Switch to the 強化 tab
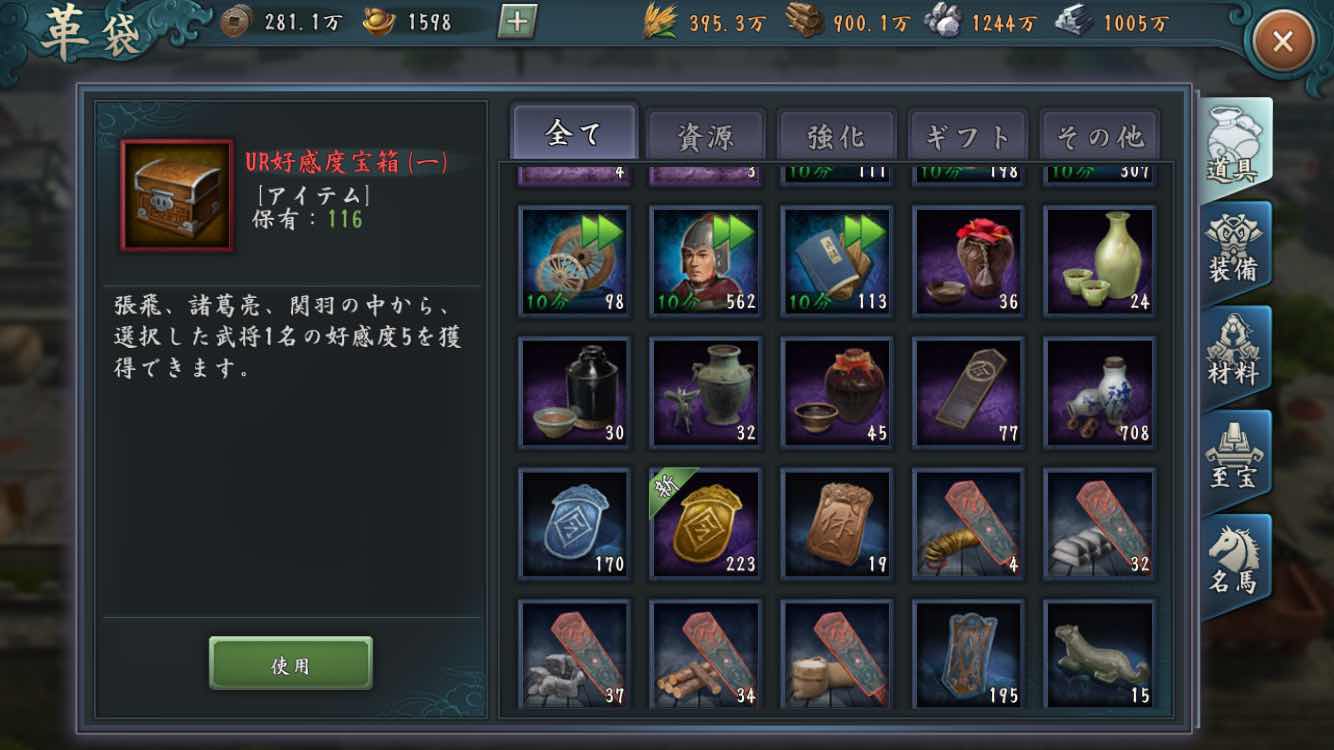This screenshot has width=1334, height=750. tap(837, 135)
